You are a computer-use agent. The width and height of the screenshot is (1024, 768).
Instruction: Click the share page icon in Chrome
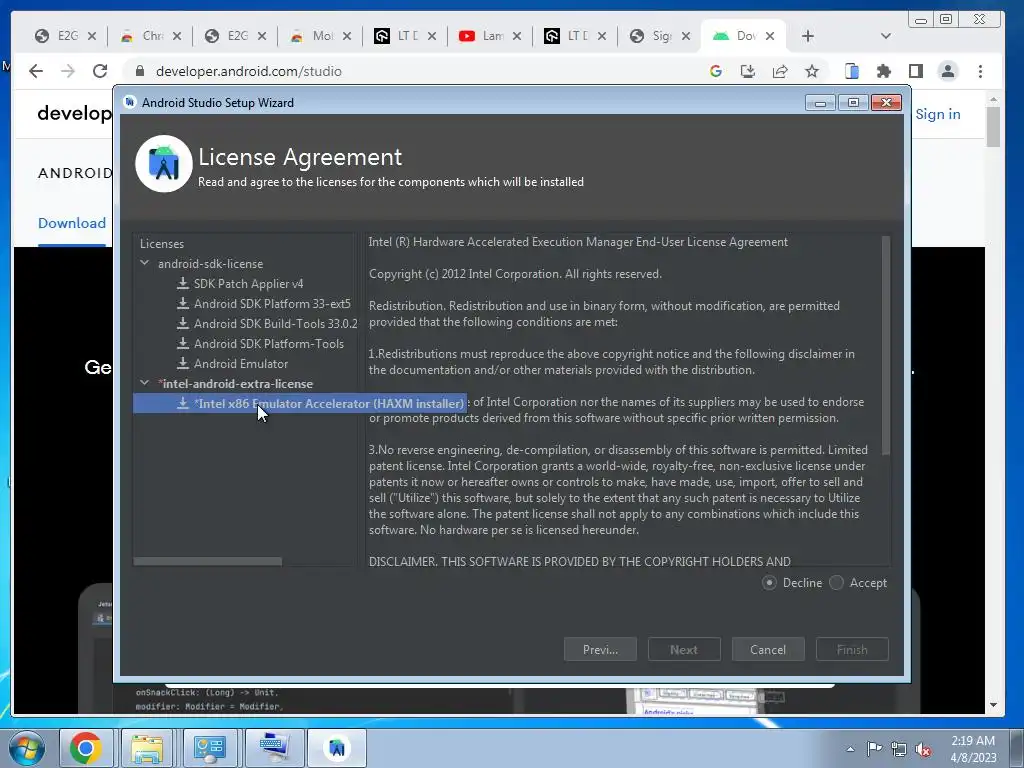(780, 71)
